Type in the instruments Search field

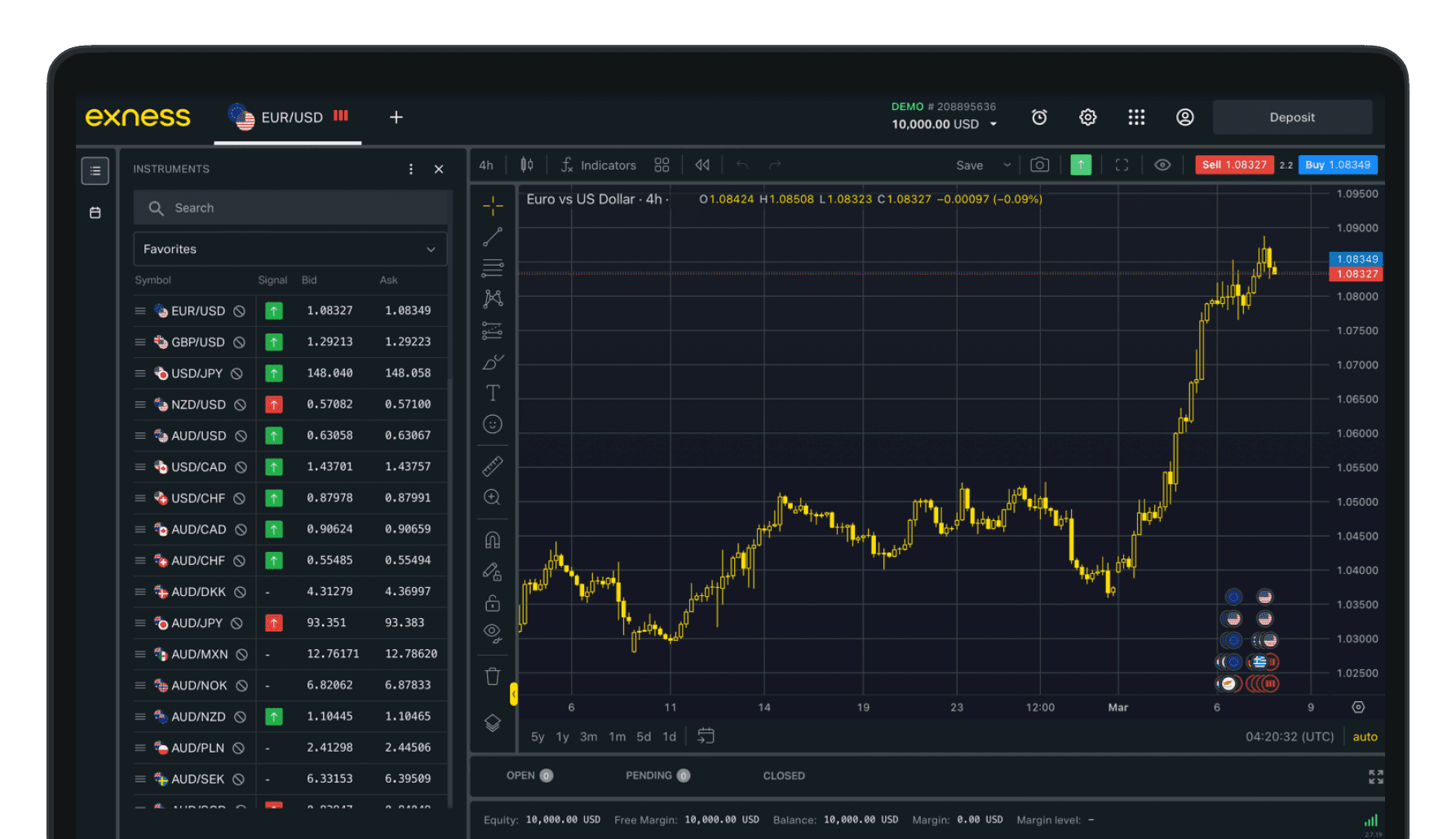click(291, 207)
